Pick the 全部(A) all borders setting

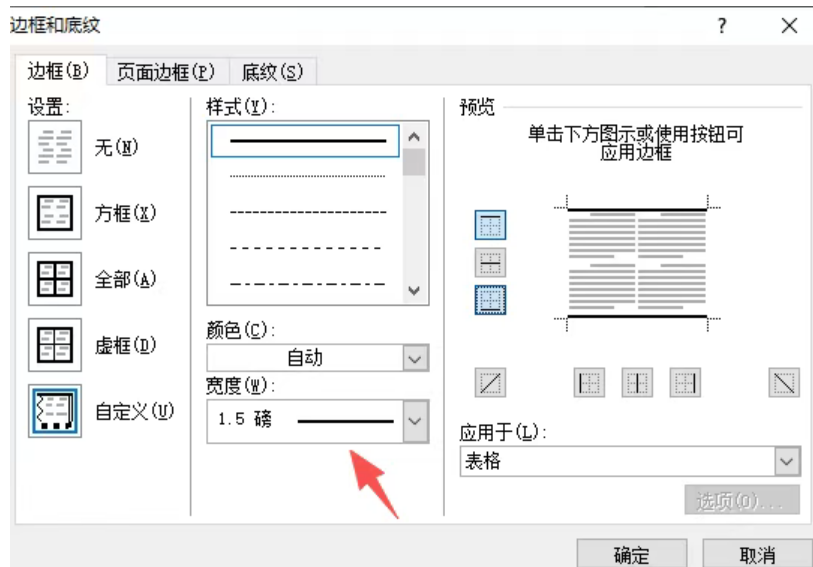pyautogui.click(x=54, y=279)
